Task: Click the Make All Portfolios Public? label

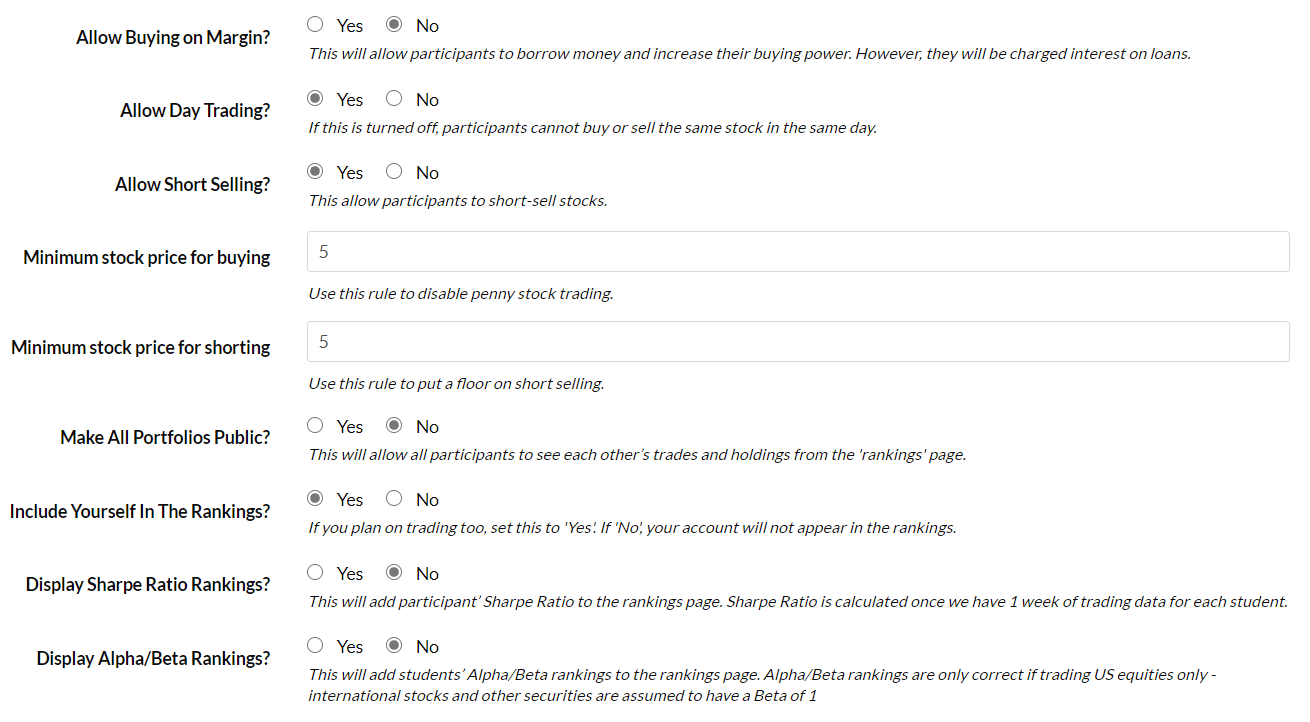Action: click(x=165, y=438)
